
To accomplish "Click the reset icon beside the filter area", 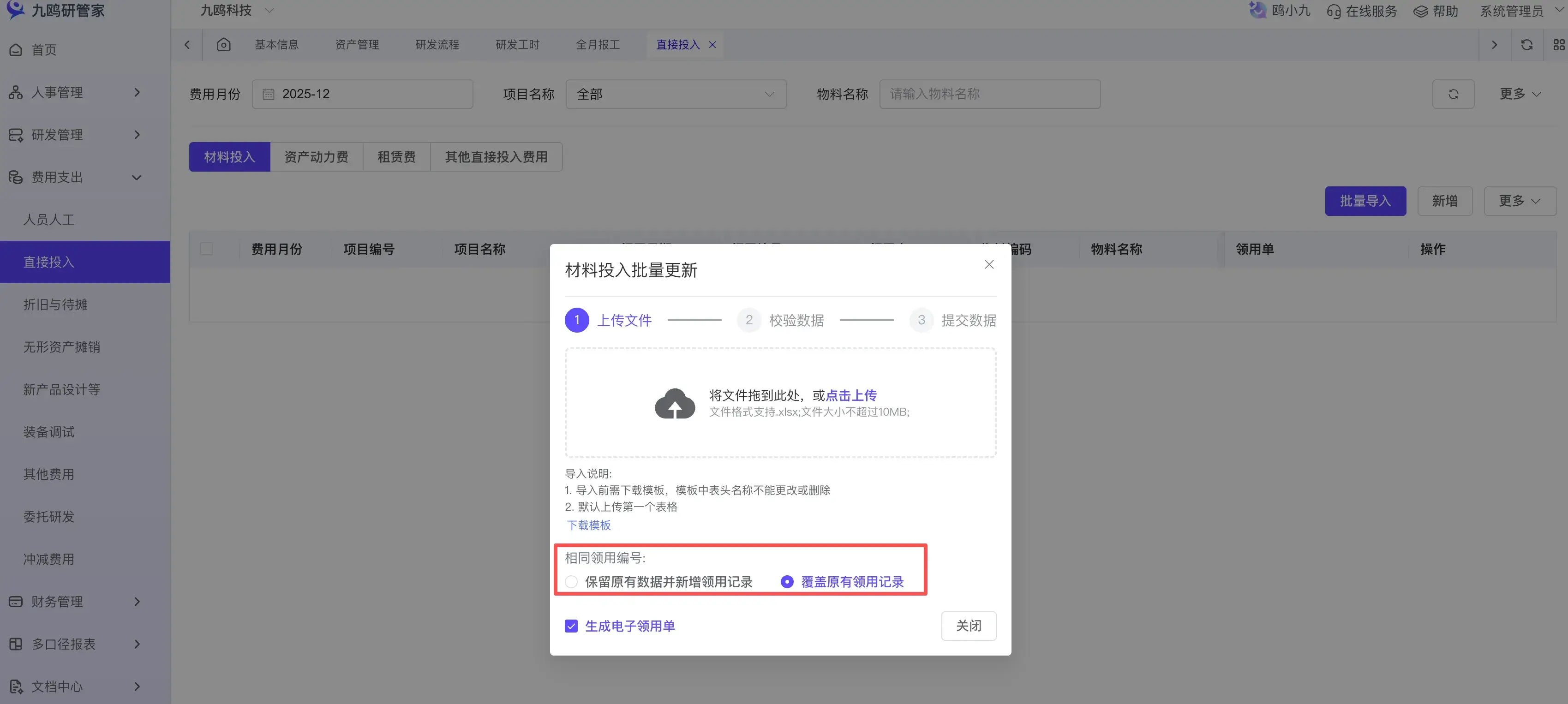I will [1454, 94].
